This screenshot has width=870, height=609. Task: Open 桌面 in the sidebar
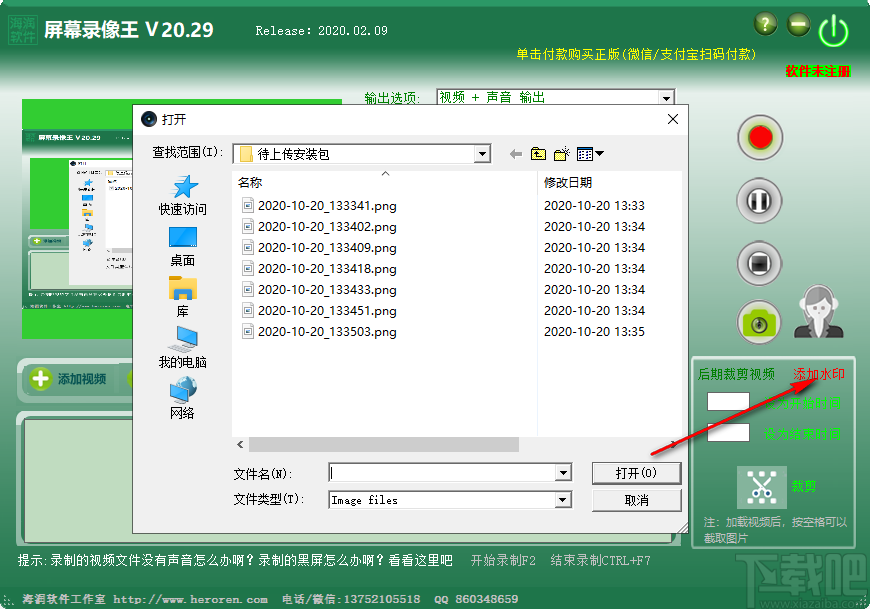pyautogui.click(x=183, y=247)
